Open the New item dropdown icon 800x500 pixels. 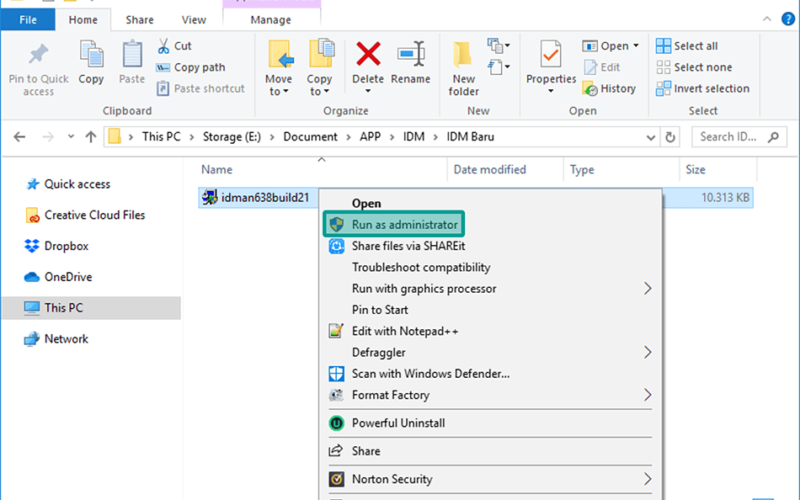(x=498, y=46)
